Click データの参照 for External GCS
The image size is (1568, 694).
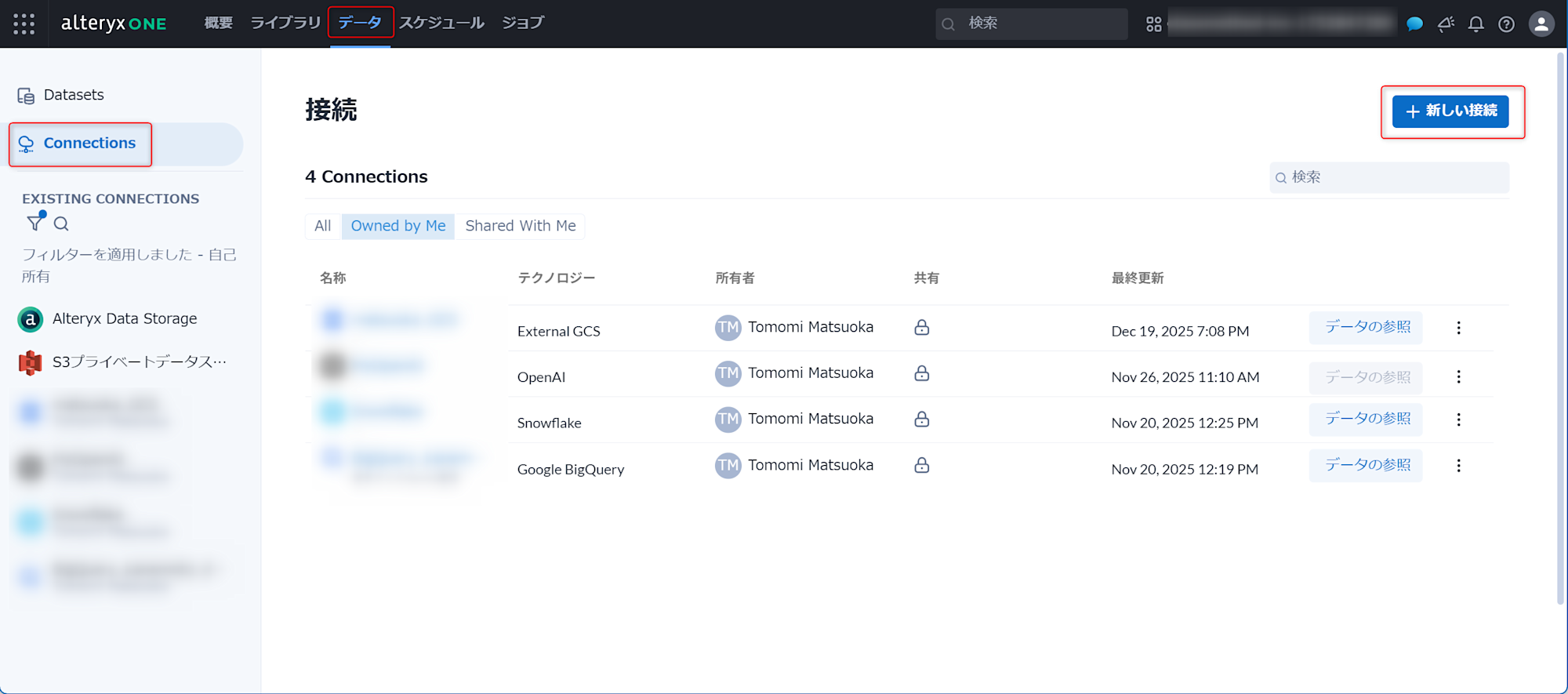pos(1367,327)
